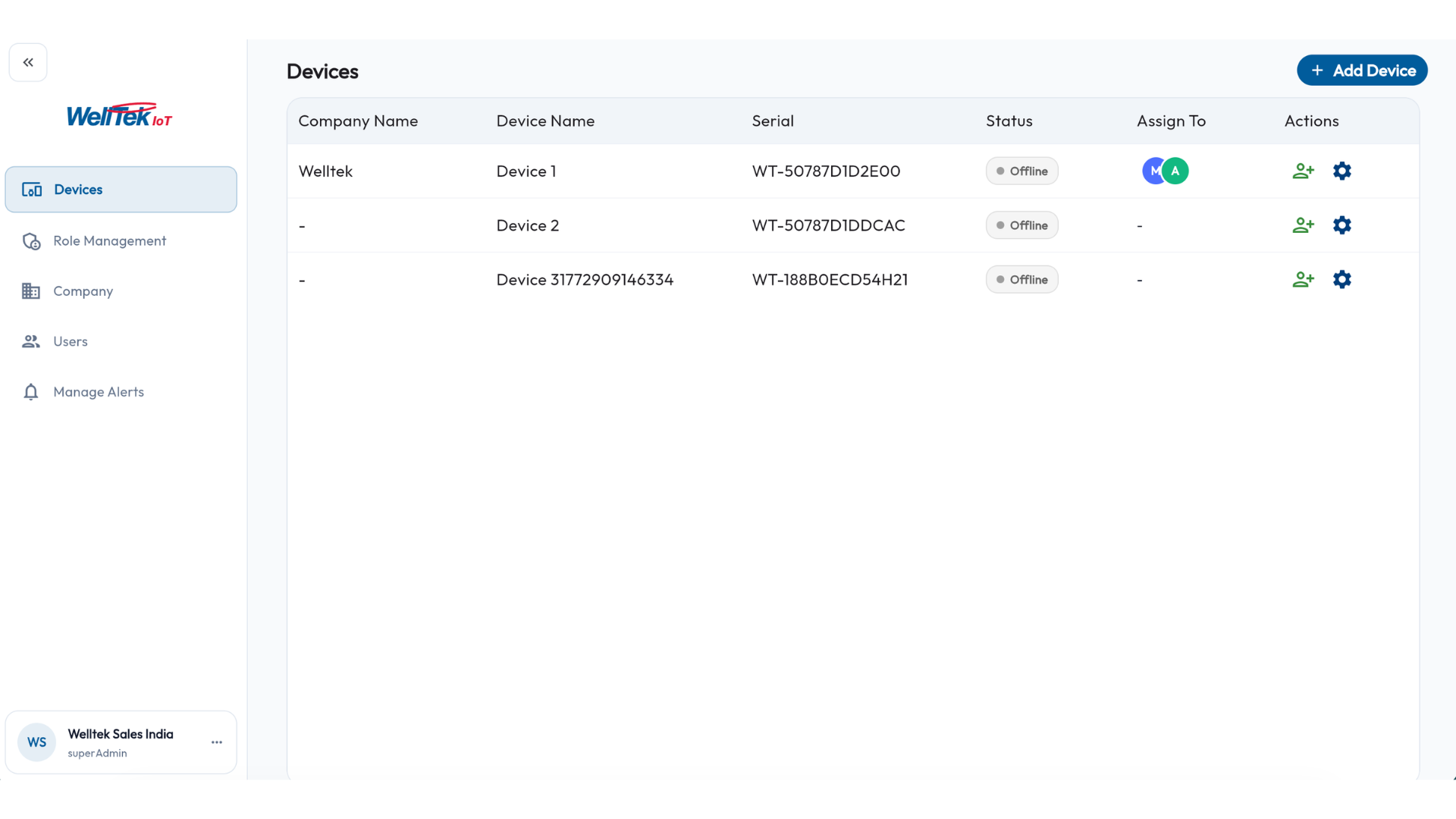Open the Devices menu item
1456x819 pixels.
click(x=121, y=190)
